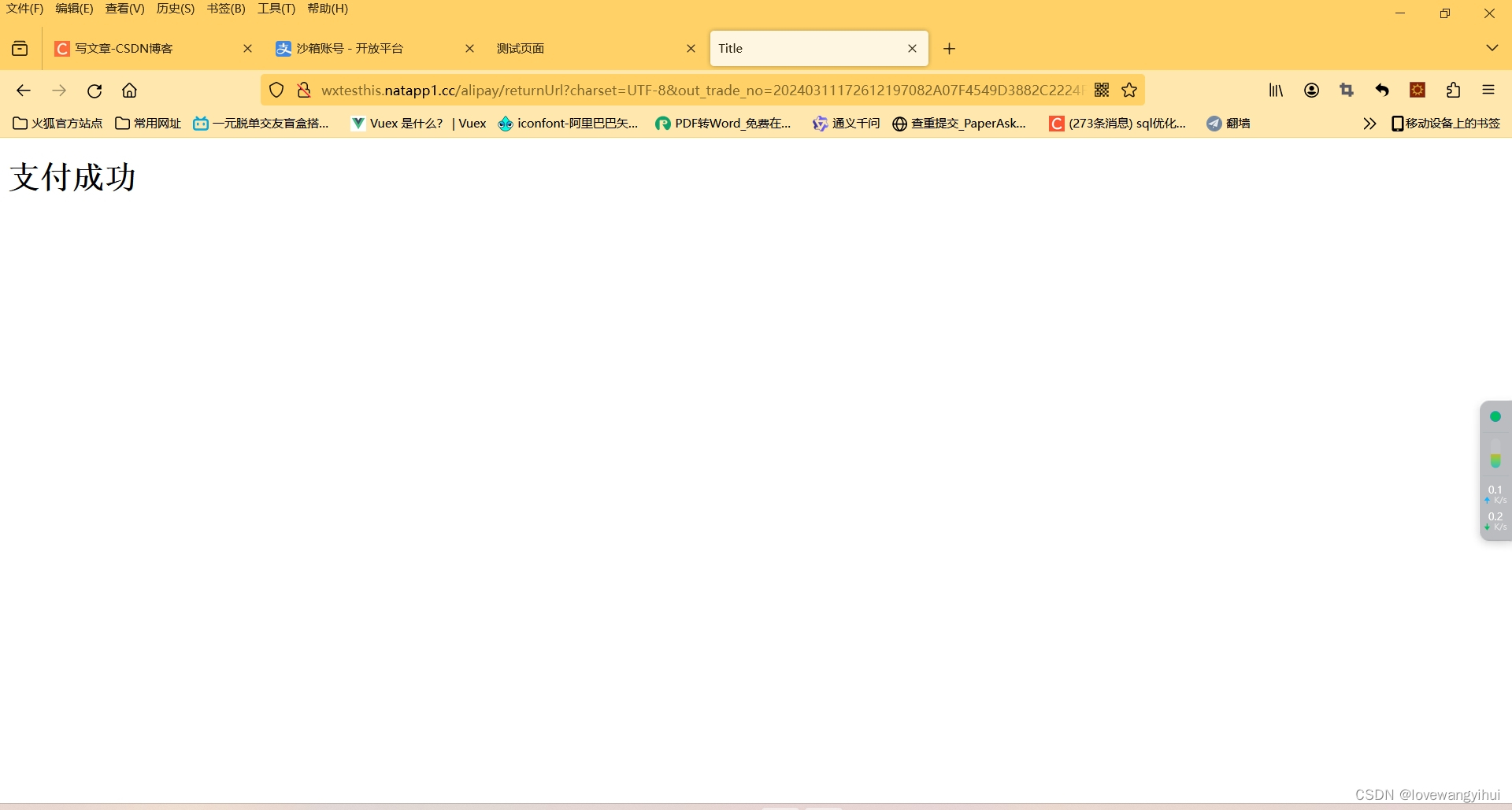The height and width of the screenshot is (810, 1512).
Task: Click green dot on floating widget
Action: tap(1495, 416)
